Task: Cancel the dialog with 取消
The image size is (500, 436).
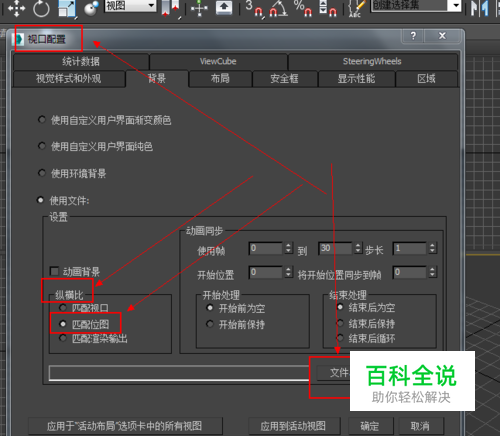Action: (x=420, y=426)
